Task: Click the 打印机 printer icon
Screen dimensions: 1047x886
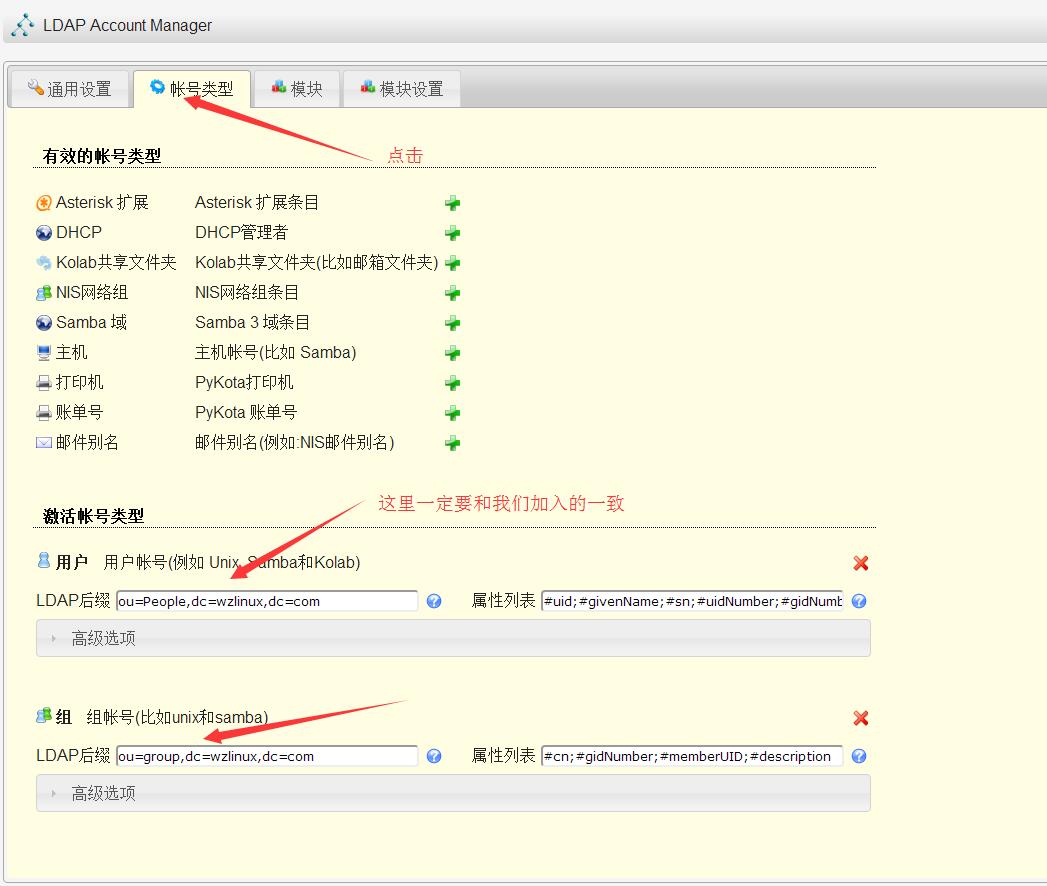Action: (43, 383)
